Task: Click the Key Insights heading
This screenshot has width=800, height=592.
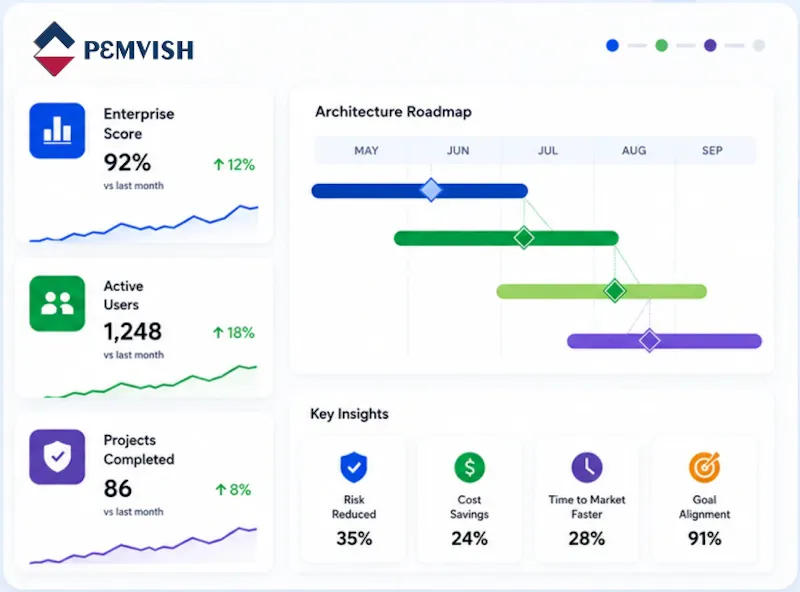Action: [x=349, y=414]
